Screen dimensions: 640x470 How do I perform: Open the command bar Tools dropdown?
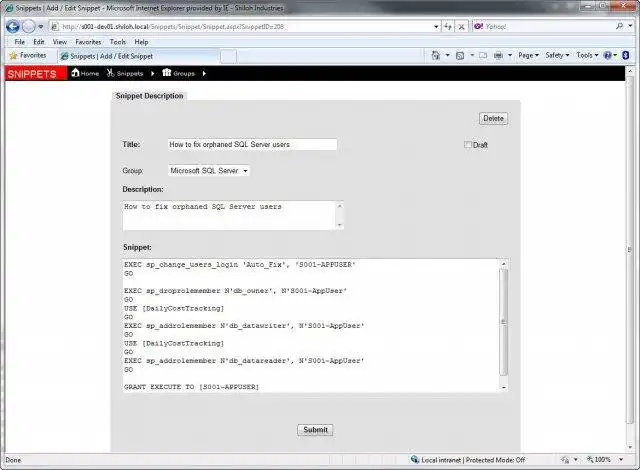pyautogui.click(x=587, y=55)
